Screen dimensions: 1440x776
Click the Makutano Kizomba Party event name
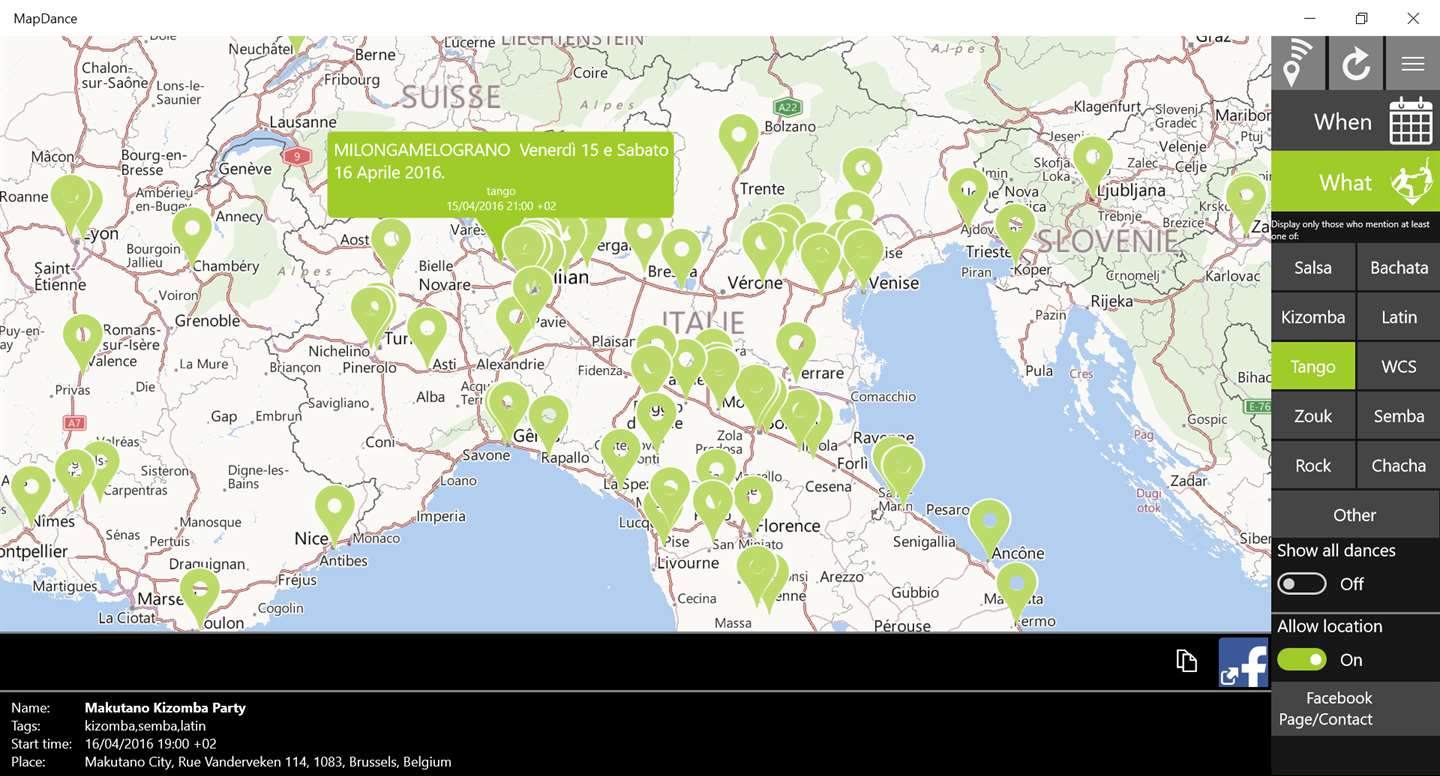click(165, 707)
